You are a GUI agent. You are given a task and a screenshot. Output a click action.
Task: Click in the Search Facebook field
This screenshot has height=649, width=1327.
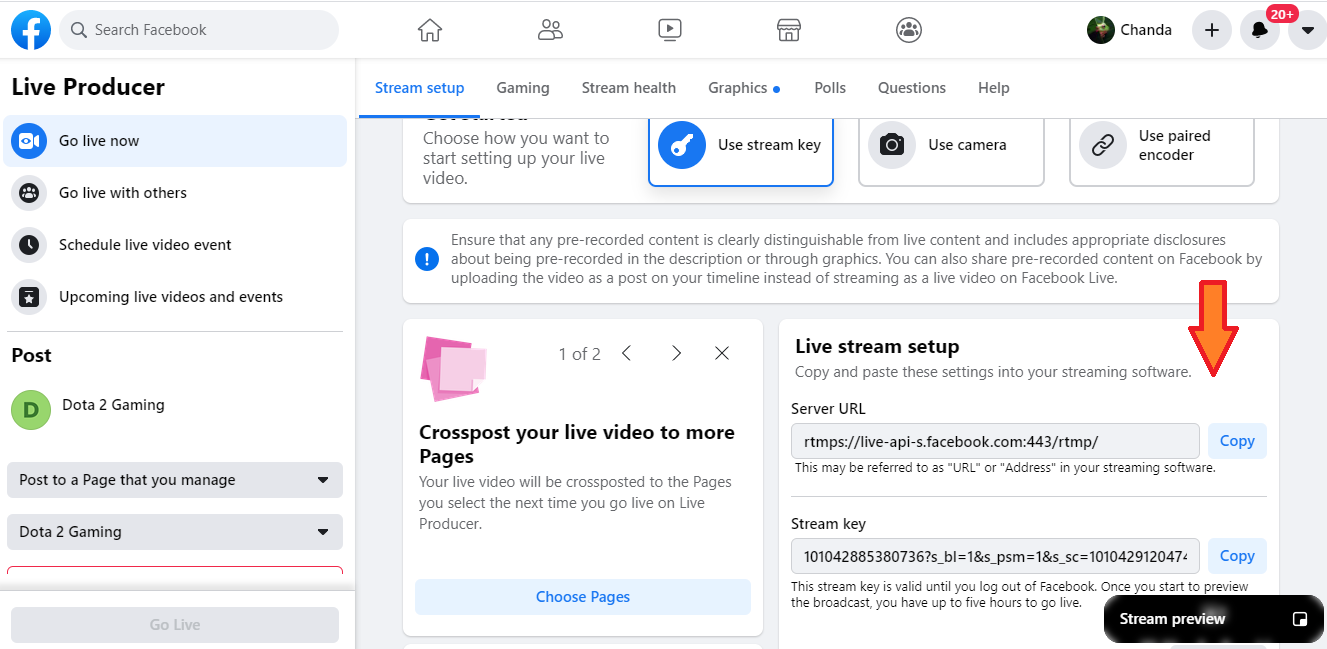[199, 30]
